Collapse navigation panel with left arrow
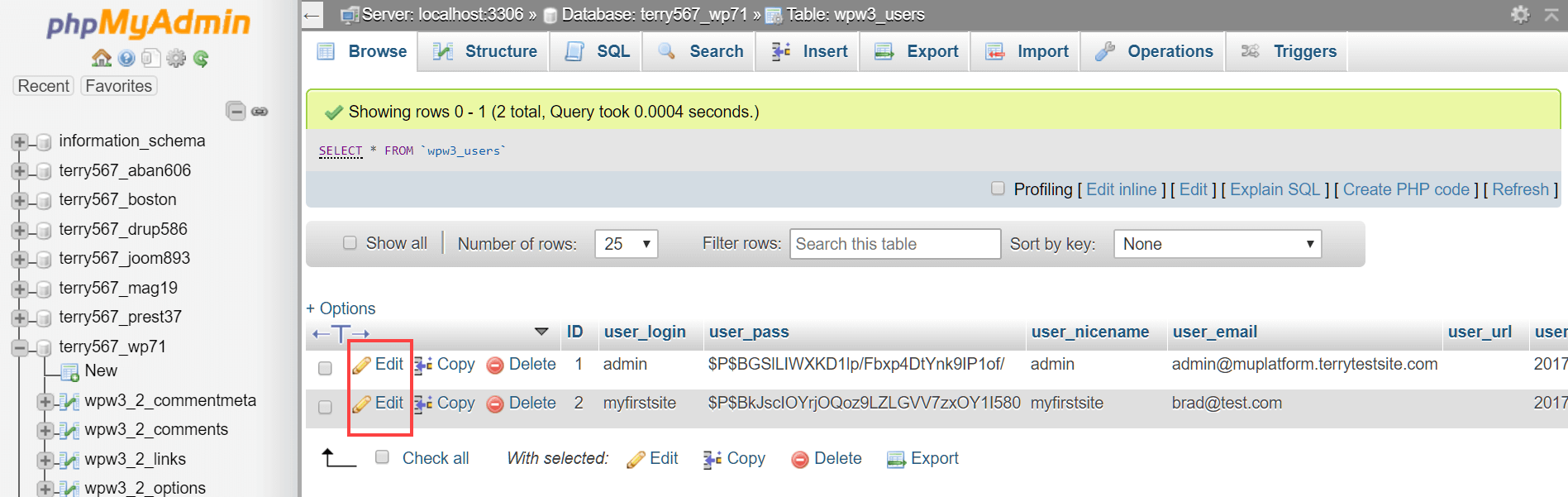Image resolution: width=1568 pixels, height=497 pixels. (312, 15)
